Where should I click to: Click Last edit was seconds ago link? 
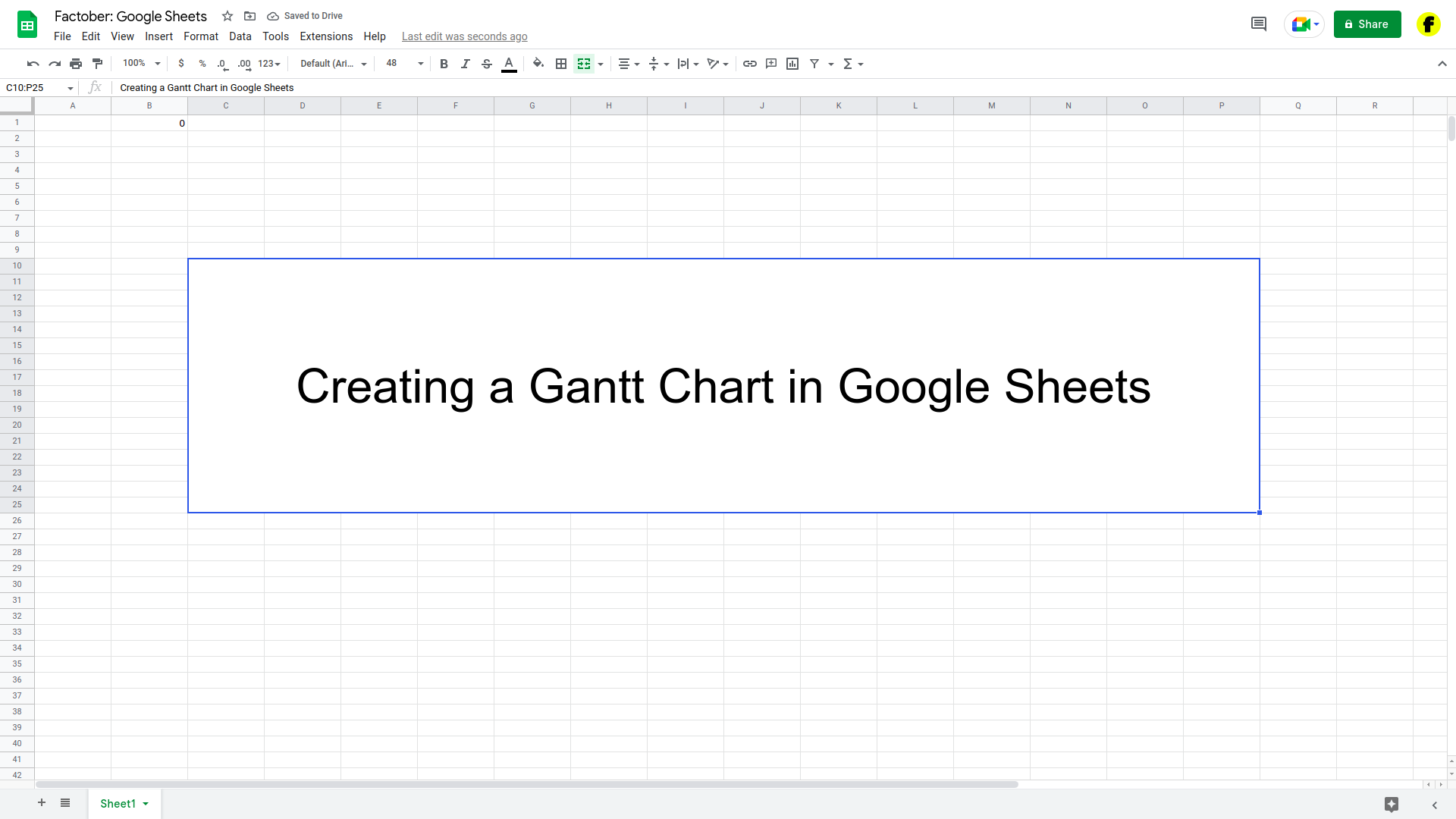pos(464,36)
